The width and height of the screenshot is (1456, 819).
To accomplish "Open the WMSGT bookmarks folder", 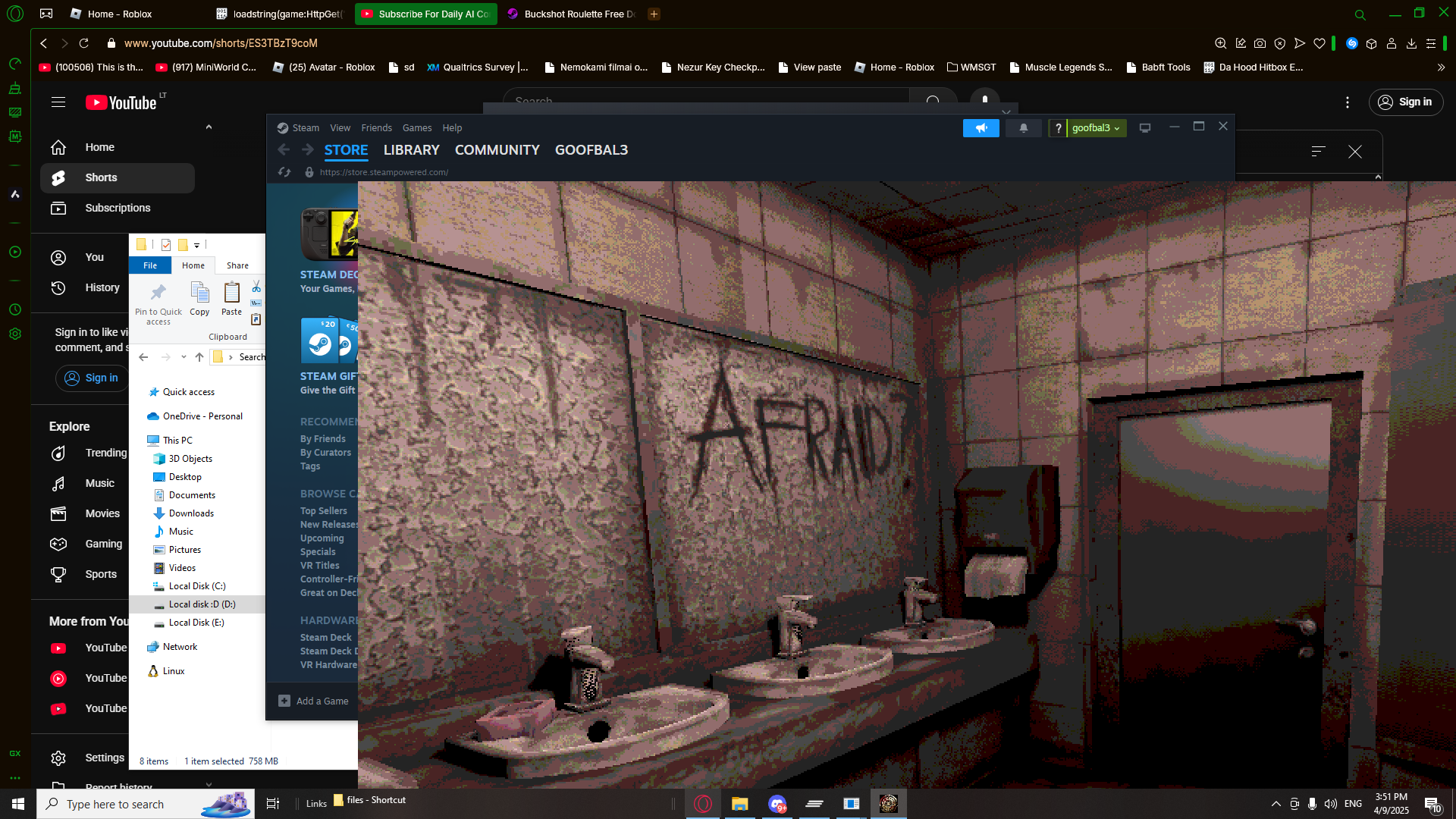I will coord(971,67).
